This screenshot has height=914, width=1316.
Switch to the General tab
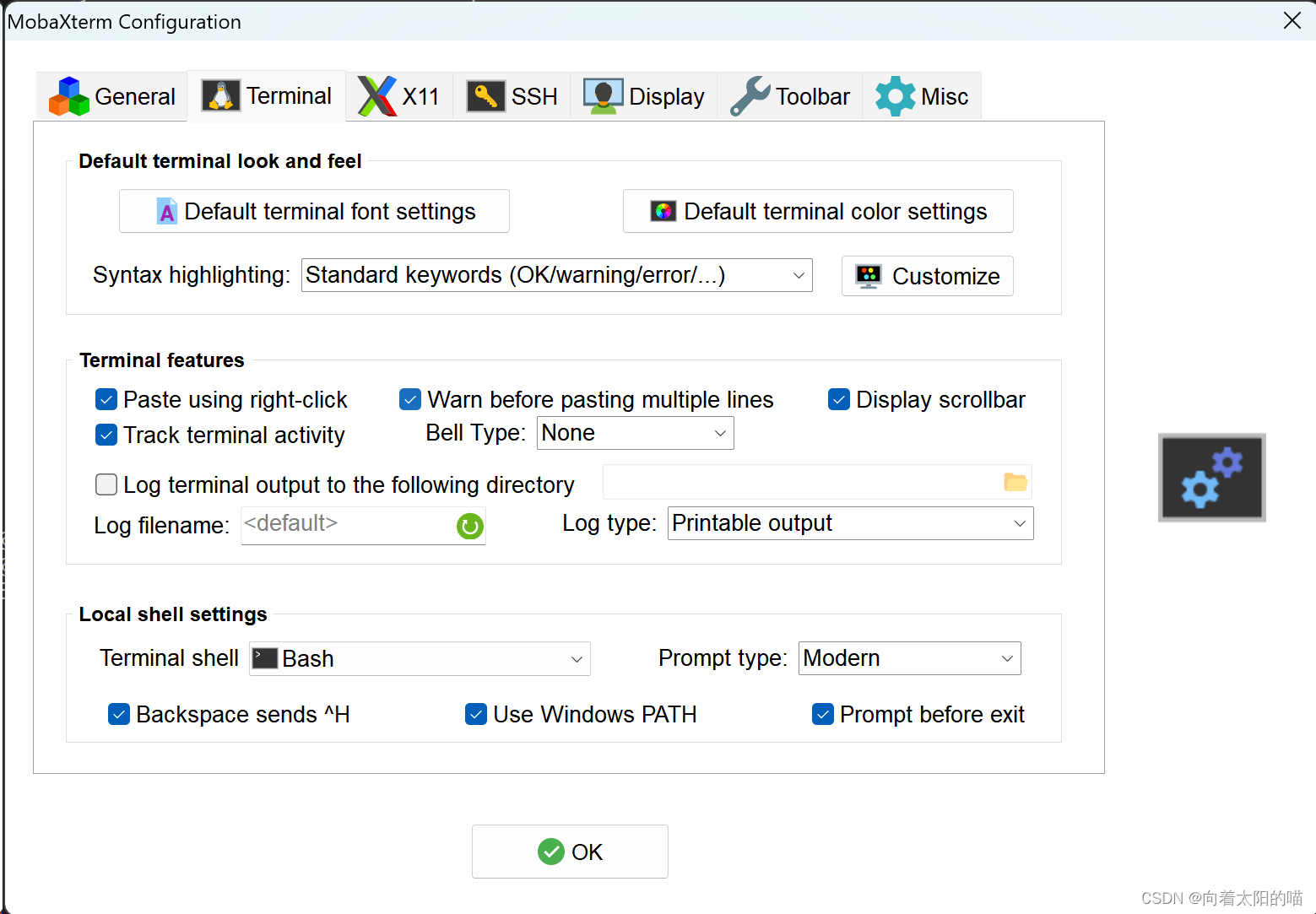tap(112, 96)
